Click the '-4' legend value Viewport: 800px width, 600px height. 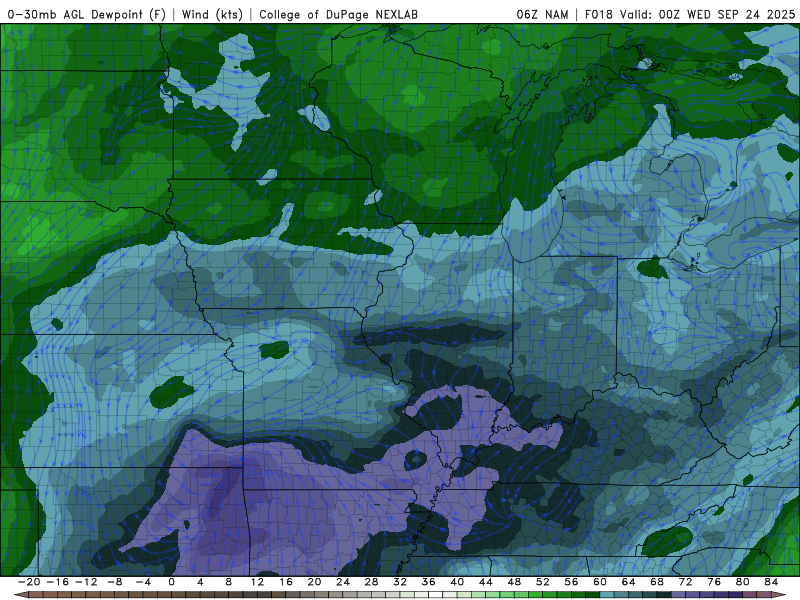click(143, 582)
